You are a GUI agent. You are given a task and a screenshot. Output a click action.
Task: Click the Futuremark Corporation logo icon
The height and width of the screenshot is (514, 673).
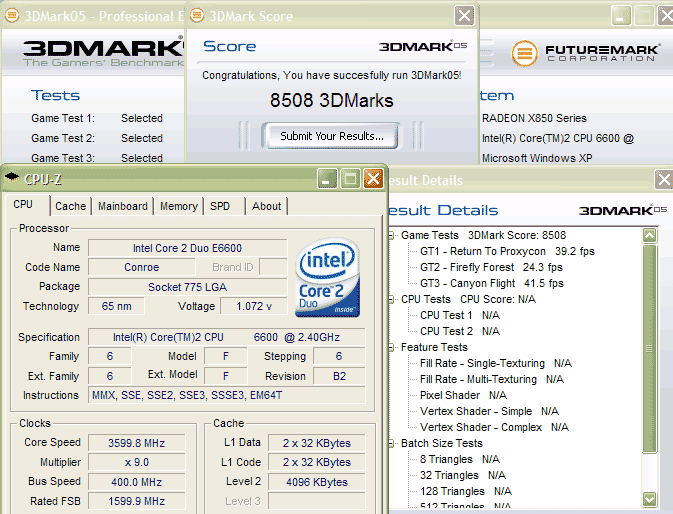524,53
